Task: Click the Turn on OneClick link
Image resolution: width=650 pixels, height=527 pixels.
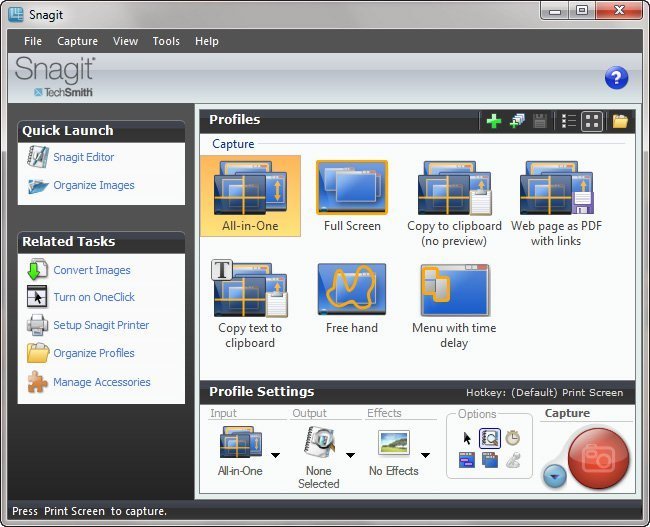Action: tap(93, 297)
